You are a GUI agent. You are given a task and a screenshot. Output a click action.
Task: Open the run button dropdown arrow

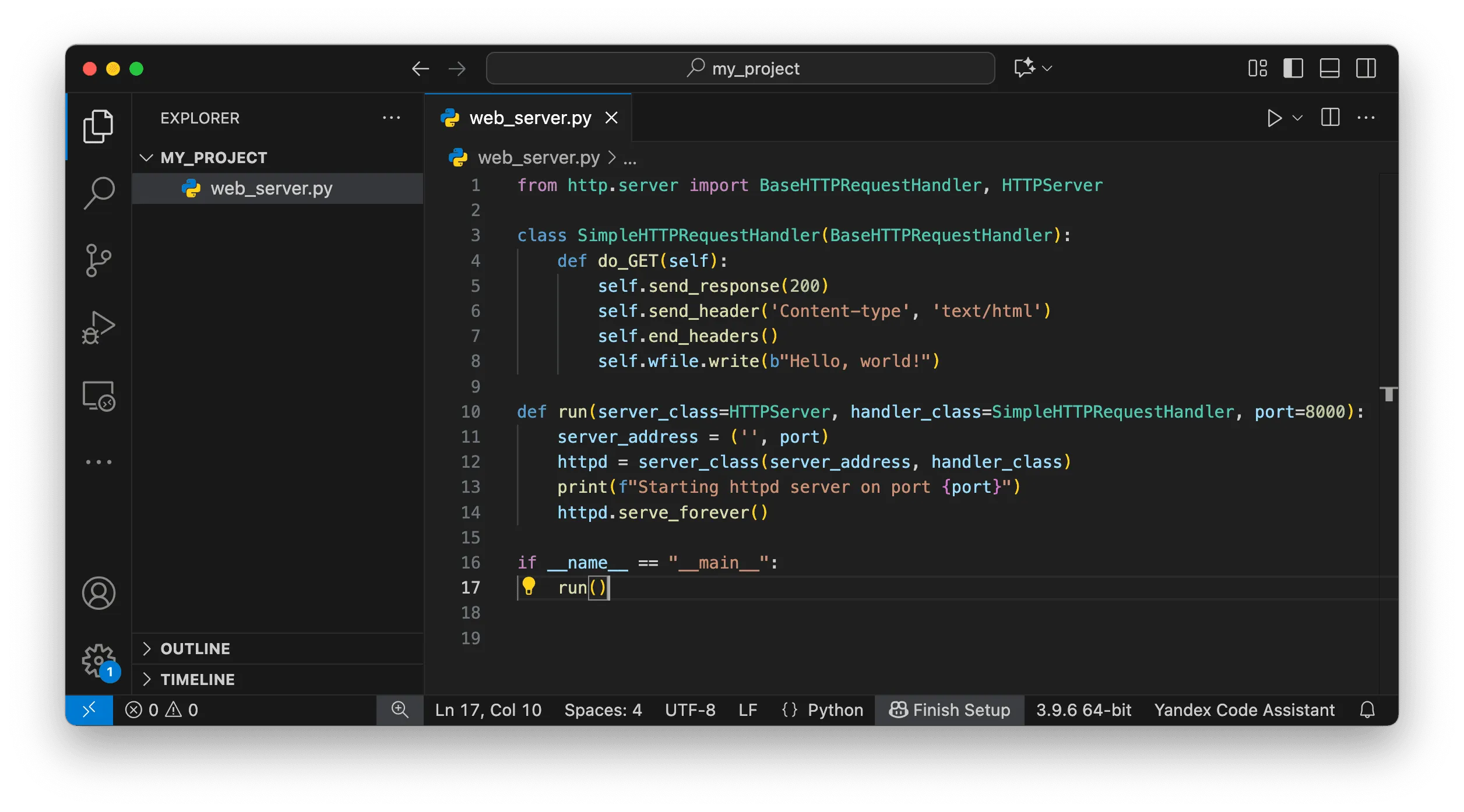coord(1298,118)
